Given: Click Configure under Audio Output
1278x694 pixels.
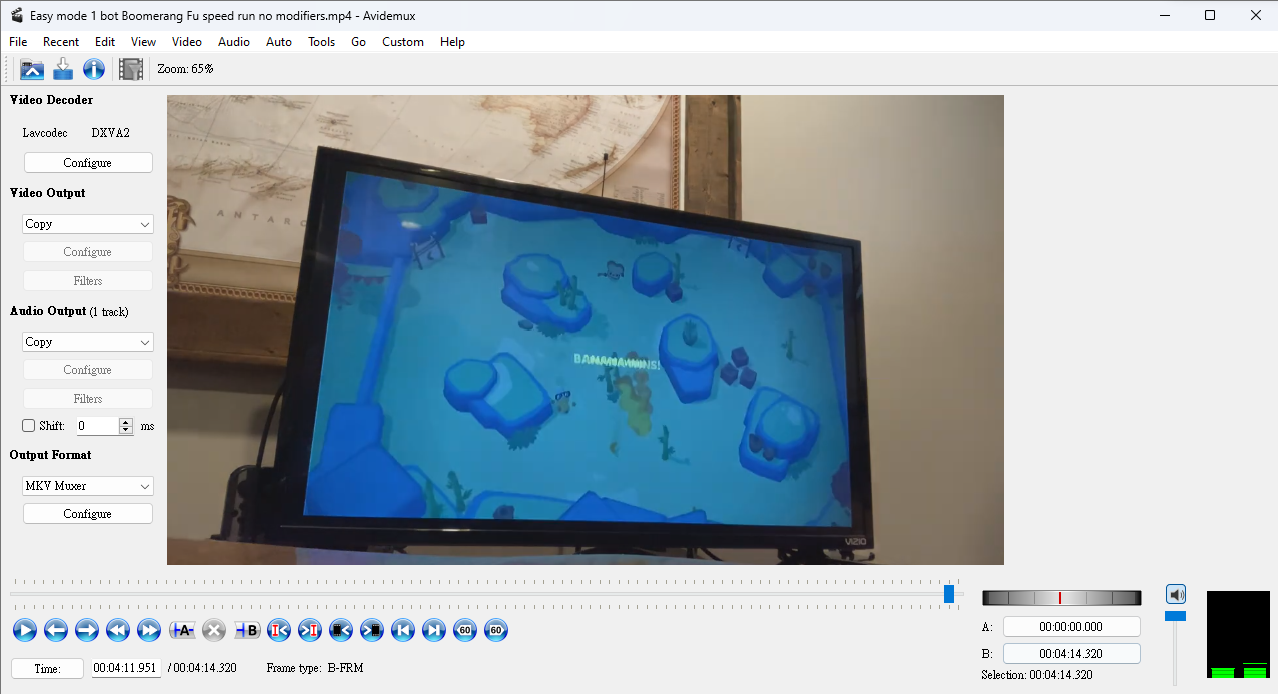Looking at the screenshot, I should pyautogui.click(x=88, y=370).
